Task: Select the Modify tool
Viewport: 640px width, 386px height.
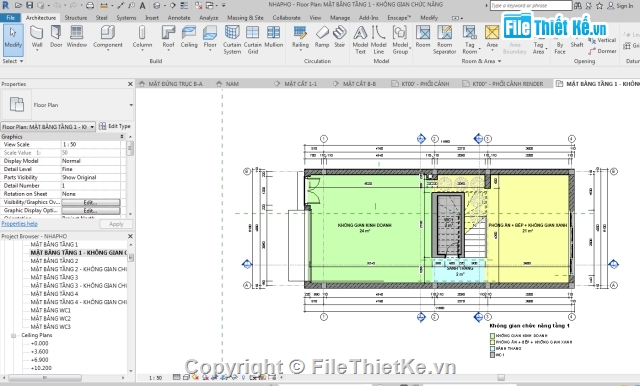Action: 13,40
